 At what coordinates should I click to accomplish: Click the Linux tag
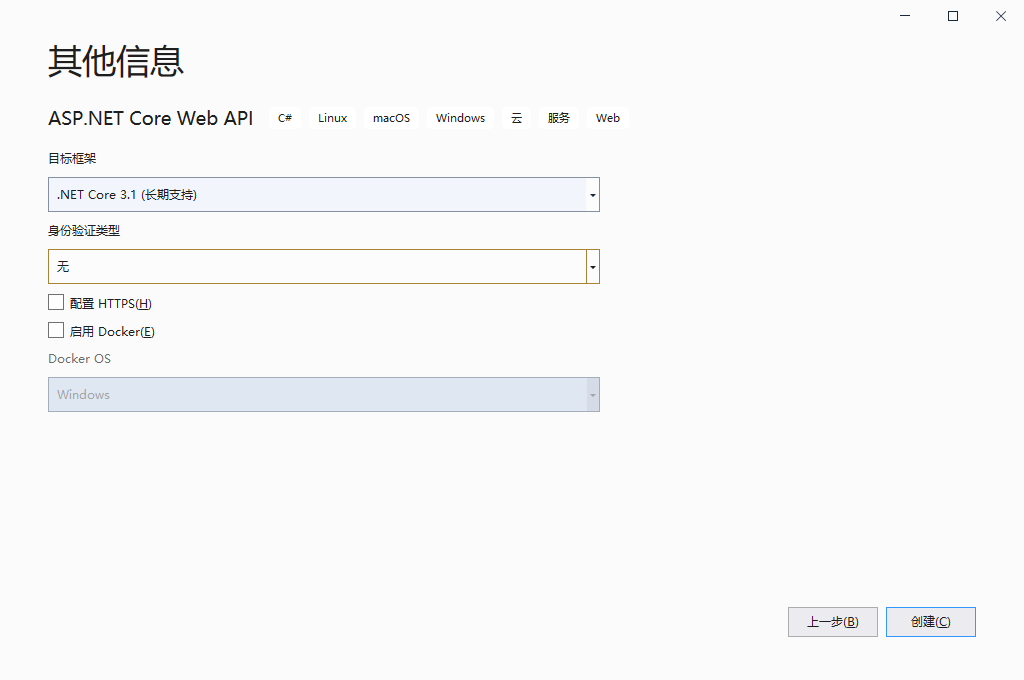coord(332,118)
